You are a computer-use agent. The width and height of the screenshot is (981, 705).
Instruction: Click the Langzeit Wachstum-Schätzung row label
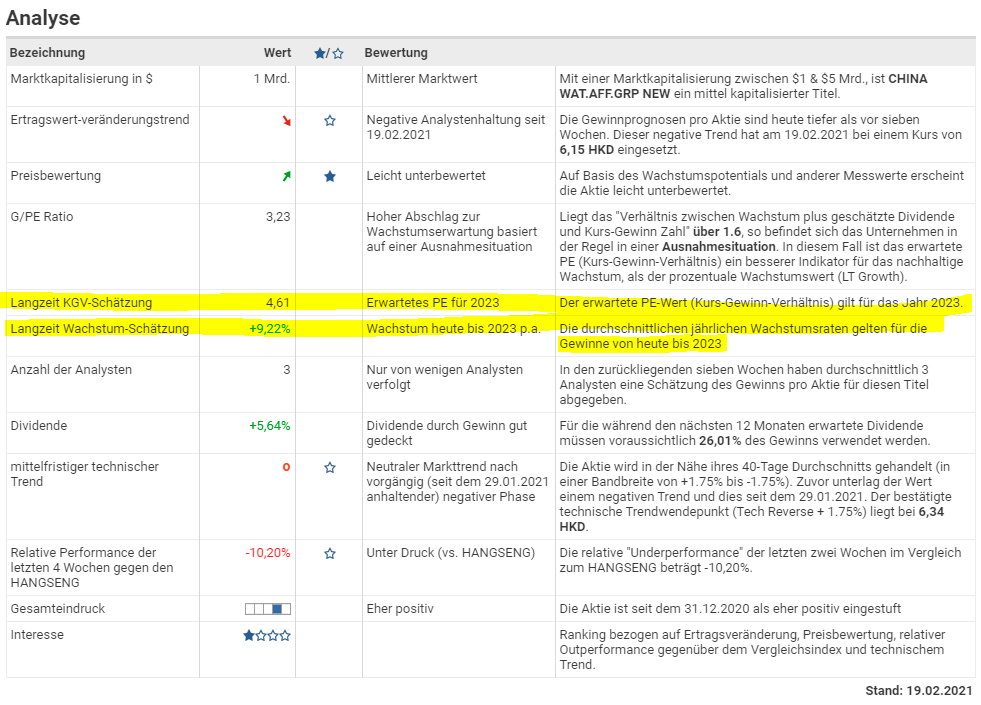(x=99, y=328)
